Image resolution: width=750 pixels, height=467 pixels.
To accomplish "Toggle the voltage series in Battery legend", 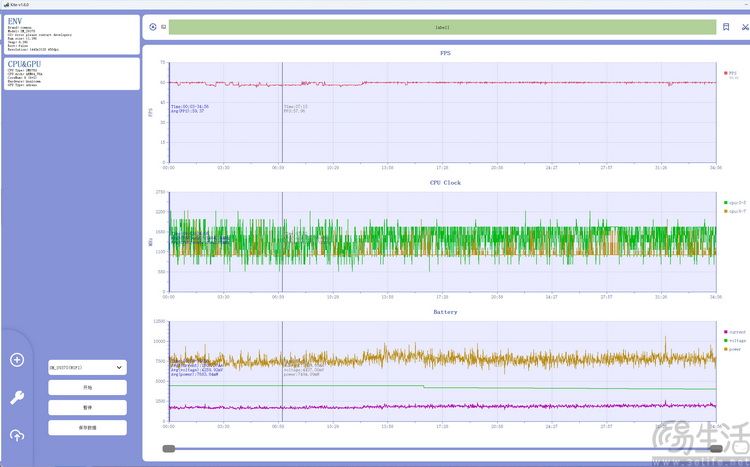I will tap(735, 341).
